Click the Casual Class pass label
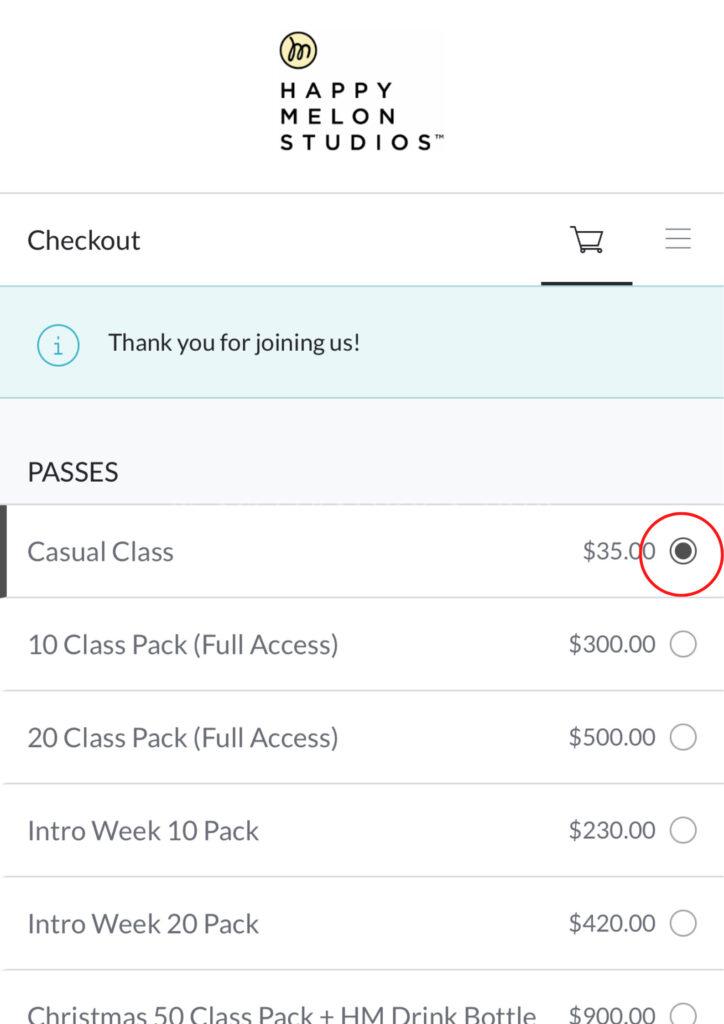 pos(100,552)
